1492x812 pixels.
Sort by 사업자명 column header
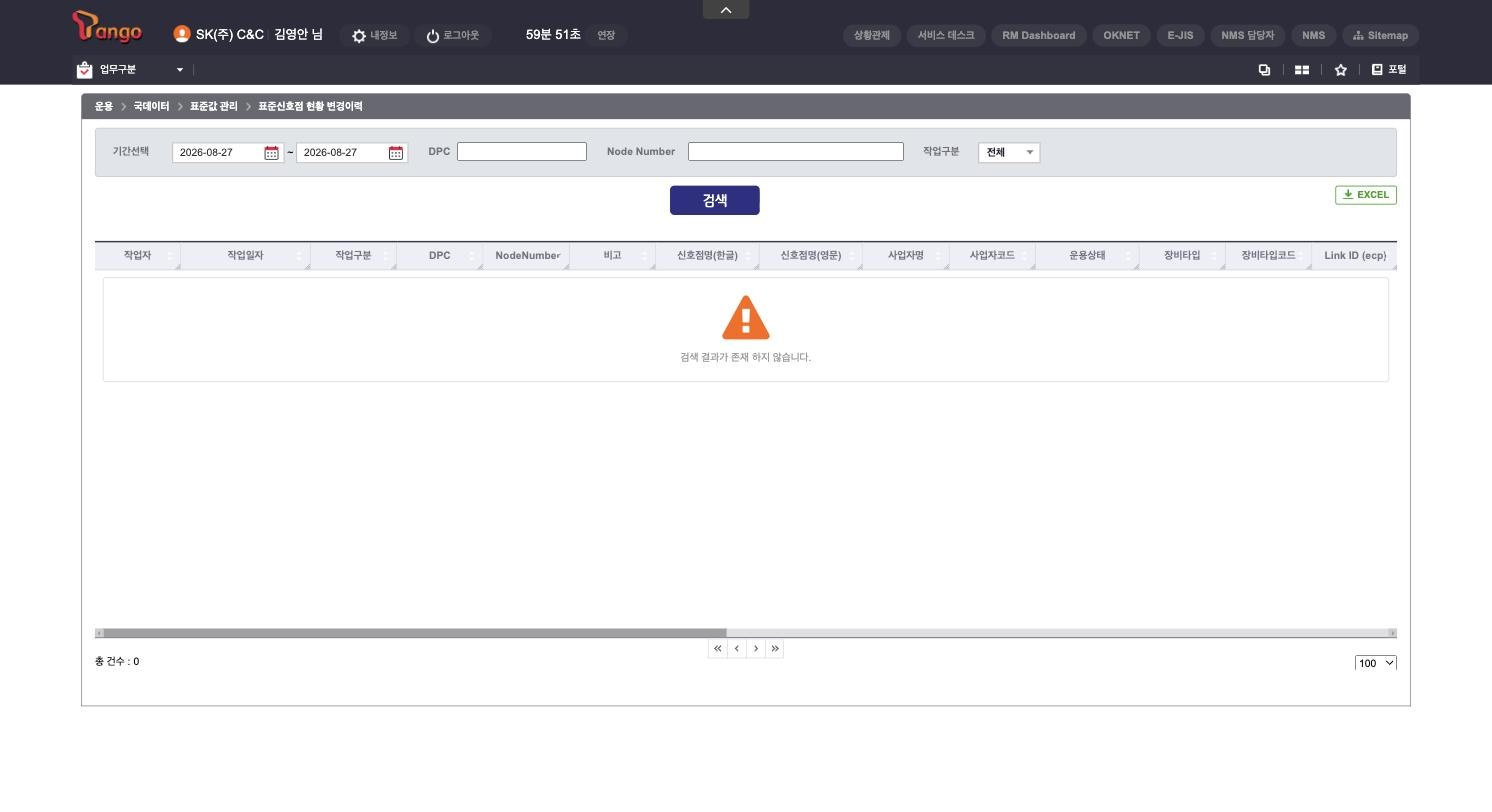pyautogui.click(x=905, y=256)
